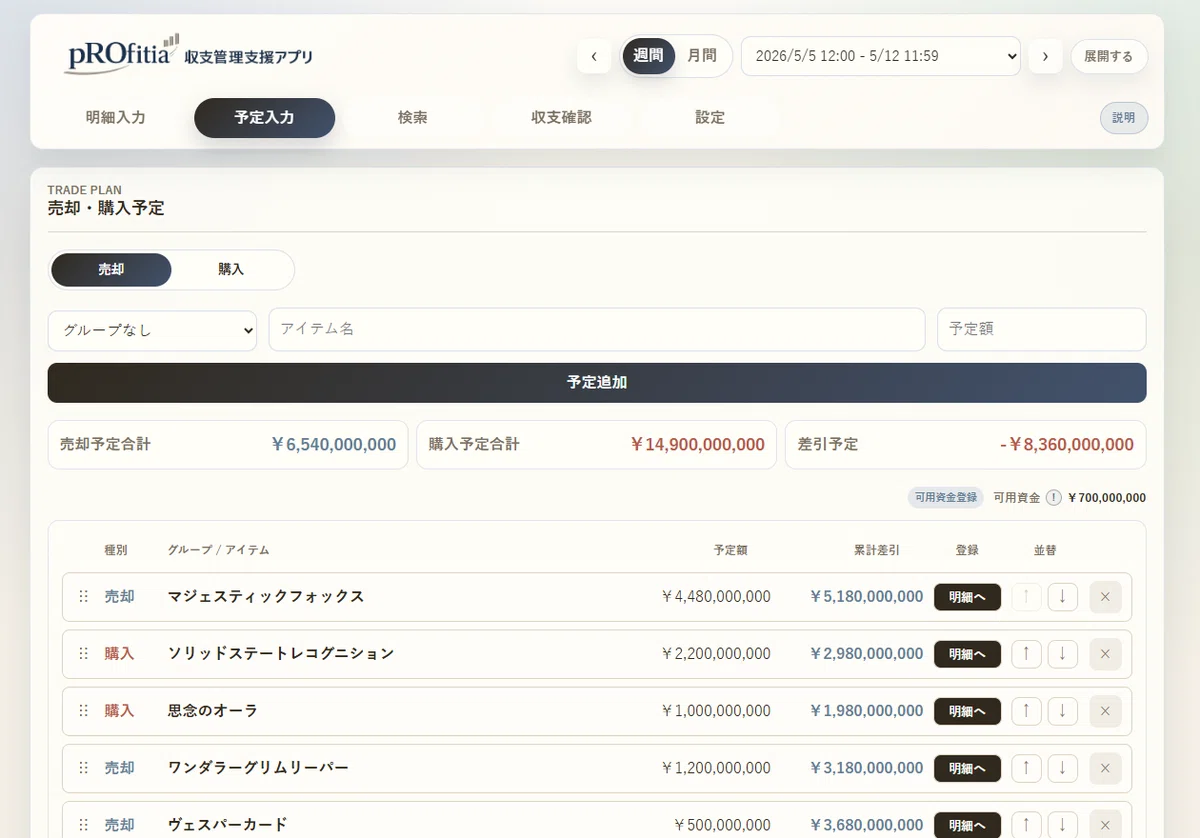Delete the ワンダラーグリムリーパー plan row
The image size is (1200, 838).
1105,768
